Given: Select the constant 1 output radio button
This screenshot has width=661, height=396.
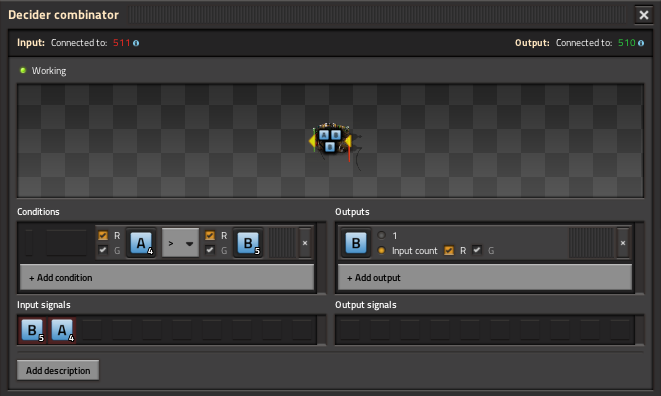Looking at the screenshot, I should [382, 235].
